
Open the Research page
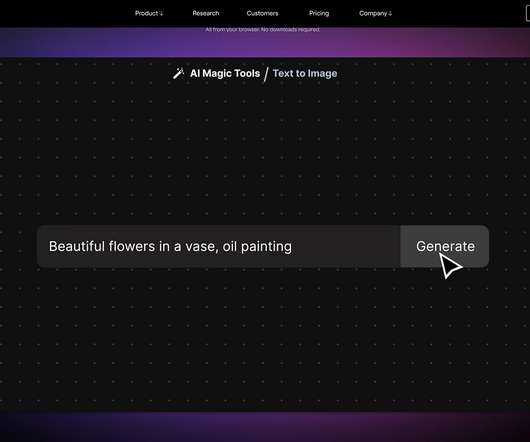206,13
